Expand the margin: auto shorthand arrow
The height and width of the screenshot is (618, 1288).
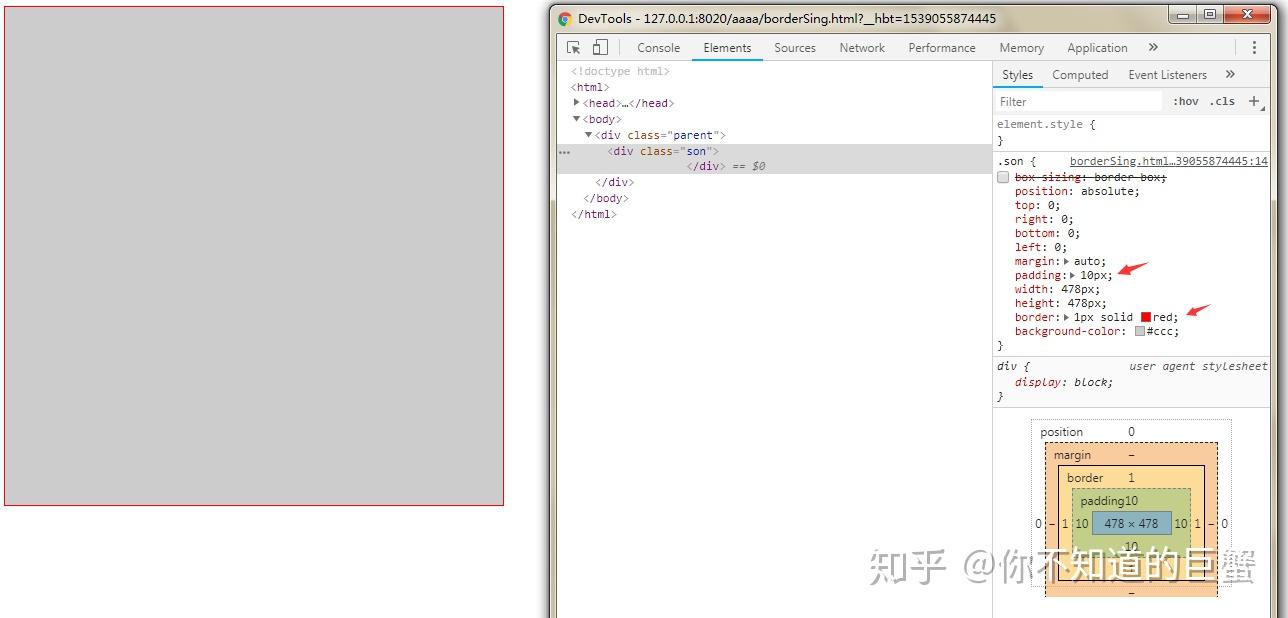[x=1064, y=261]
